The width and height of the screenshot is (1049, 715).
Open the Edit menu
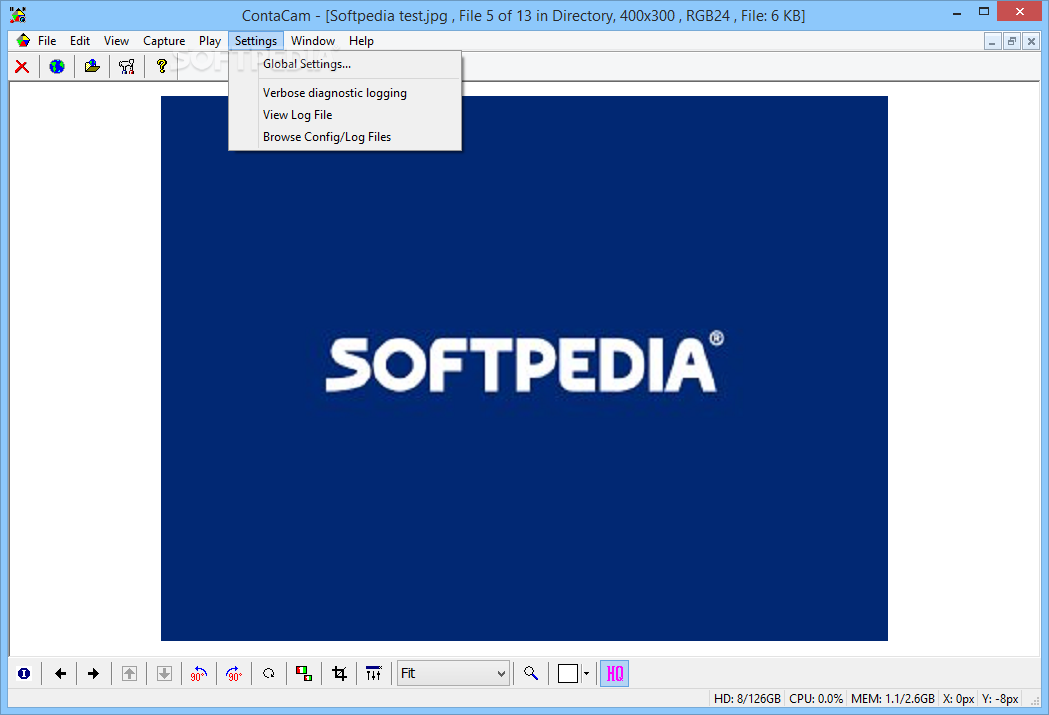click(x=80, y=41)
